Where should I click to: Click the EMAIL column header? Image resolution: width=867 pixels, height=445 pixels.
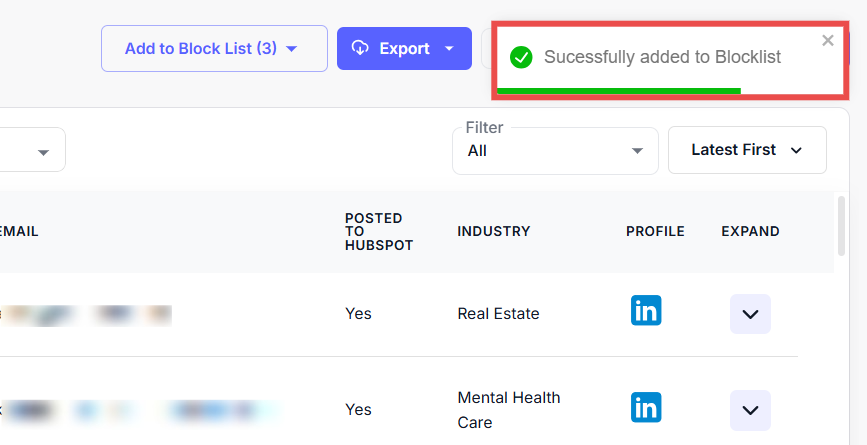point(20,231)
